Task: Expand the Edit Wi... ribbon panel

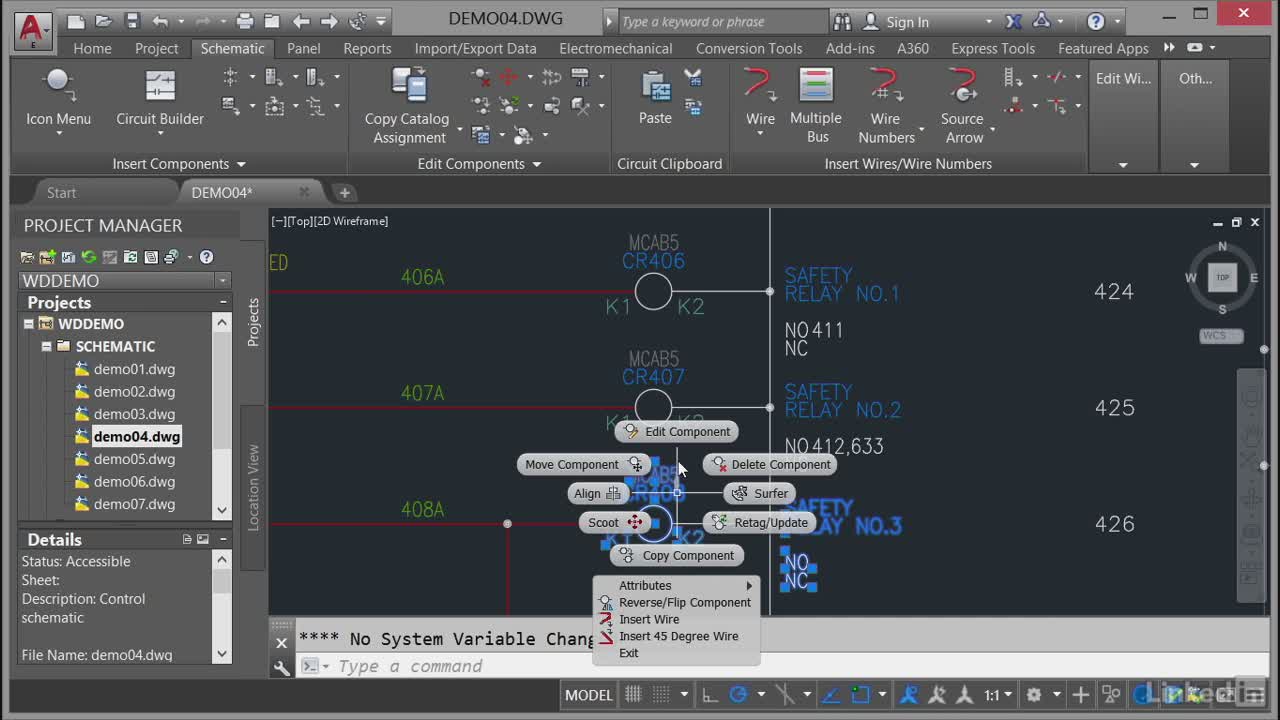Action: pos(1123,165)
